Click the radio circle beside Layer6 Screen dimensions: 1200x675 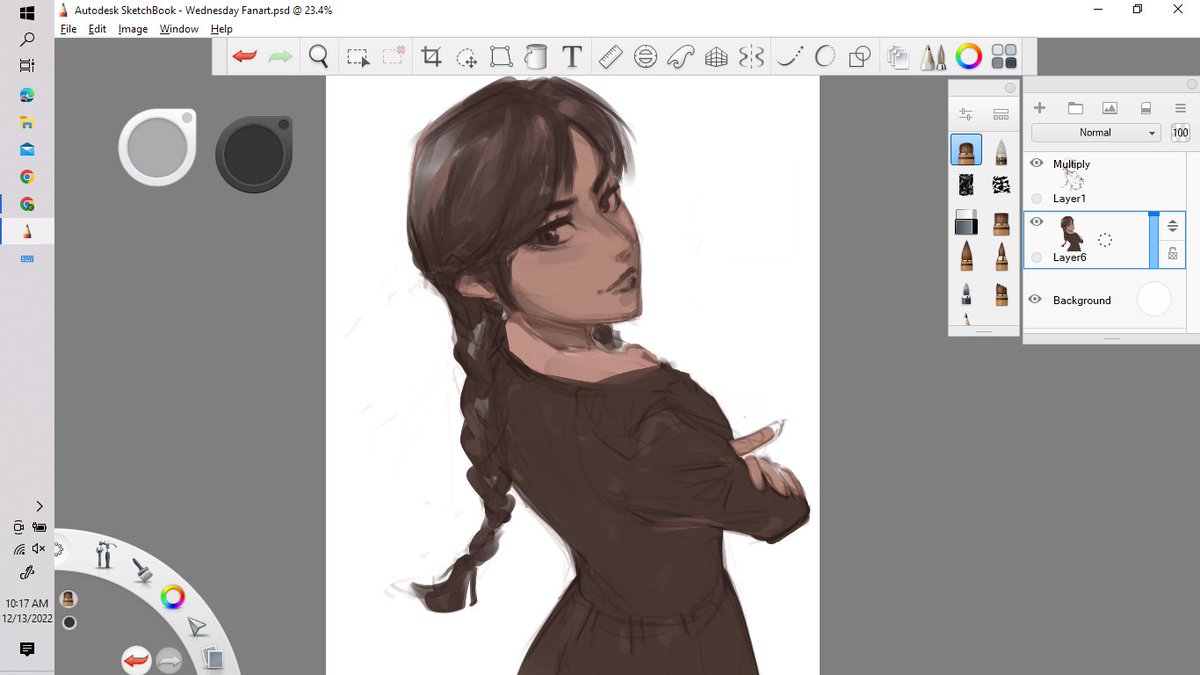point(1036,257)
